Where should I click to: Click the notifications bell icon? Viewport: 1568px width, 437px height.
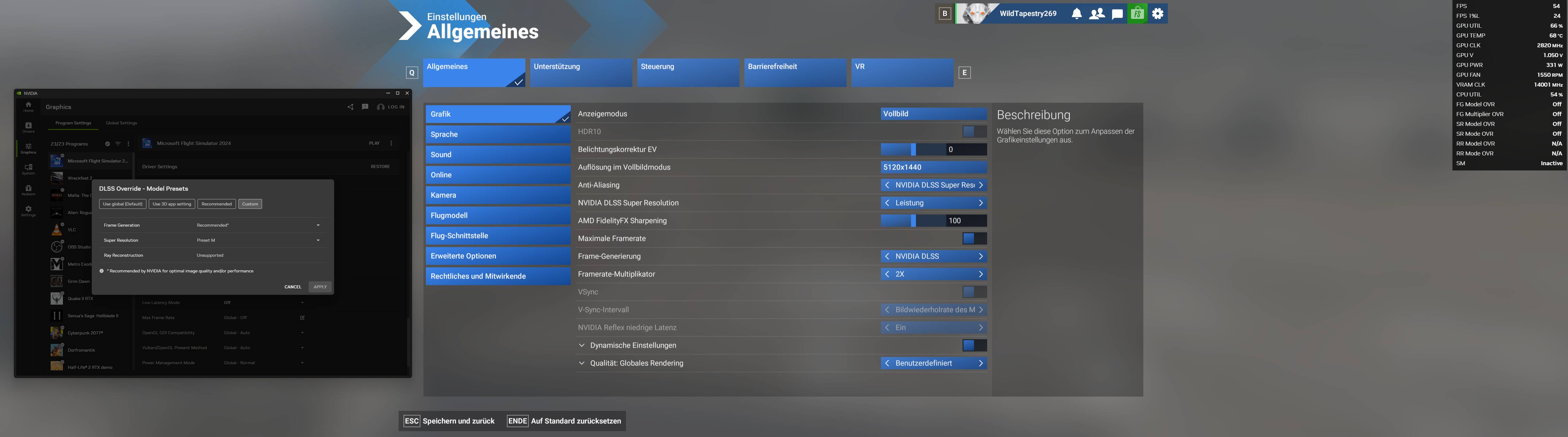pos(1076,14)
